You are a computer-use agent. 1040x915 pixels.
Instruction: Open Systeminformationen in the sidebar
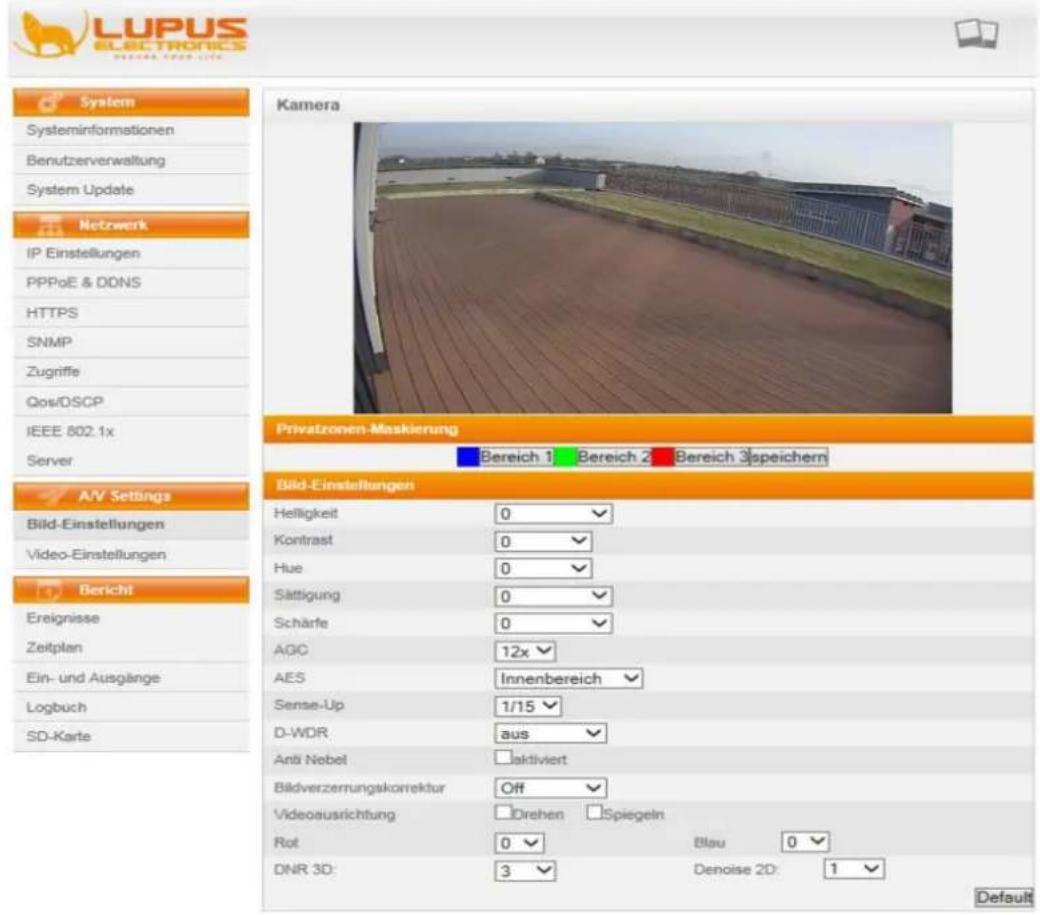point(131,131)
